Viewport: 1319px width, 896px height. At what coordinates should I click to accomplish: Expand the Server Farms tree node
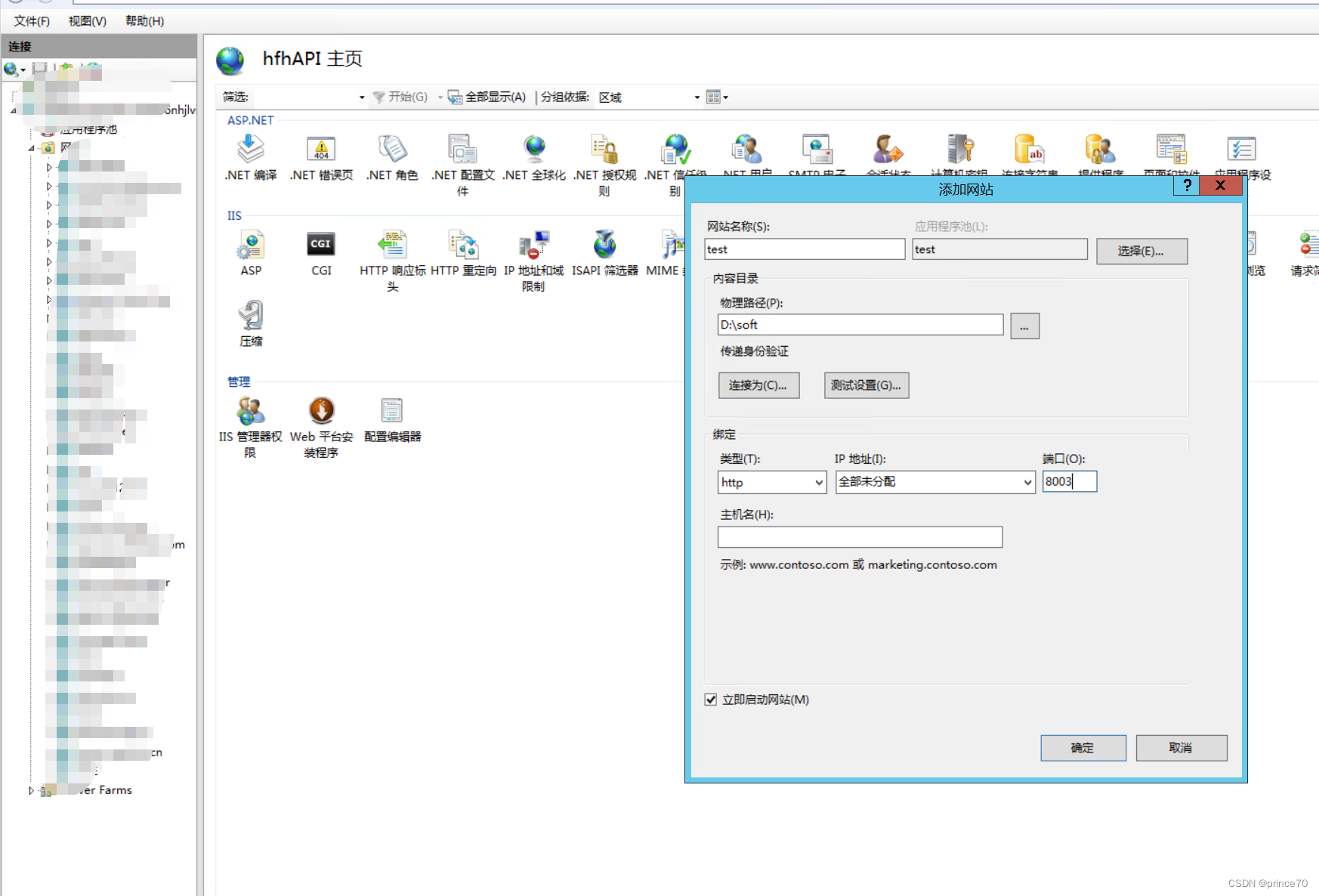pos(30,790)
